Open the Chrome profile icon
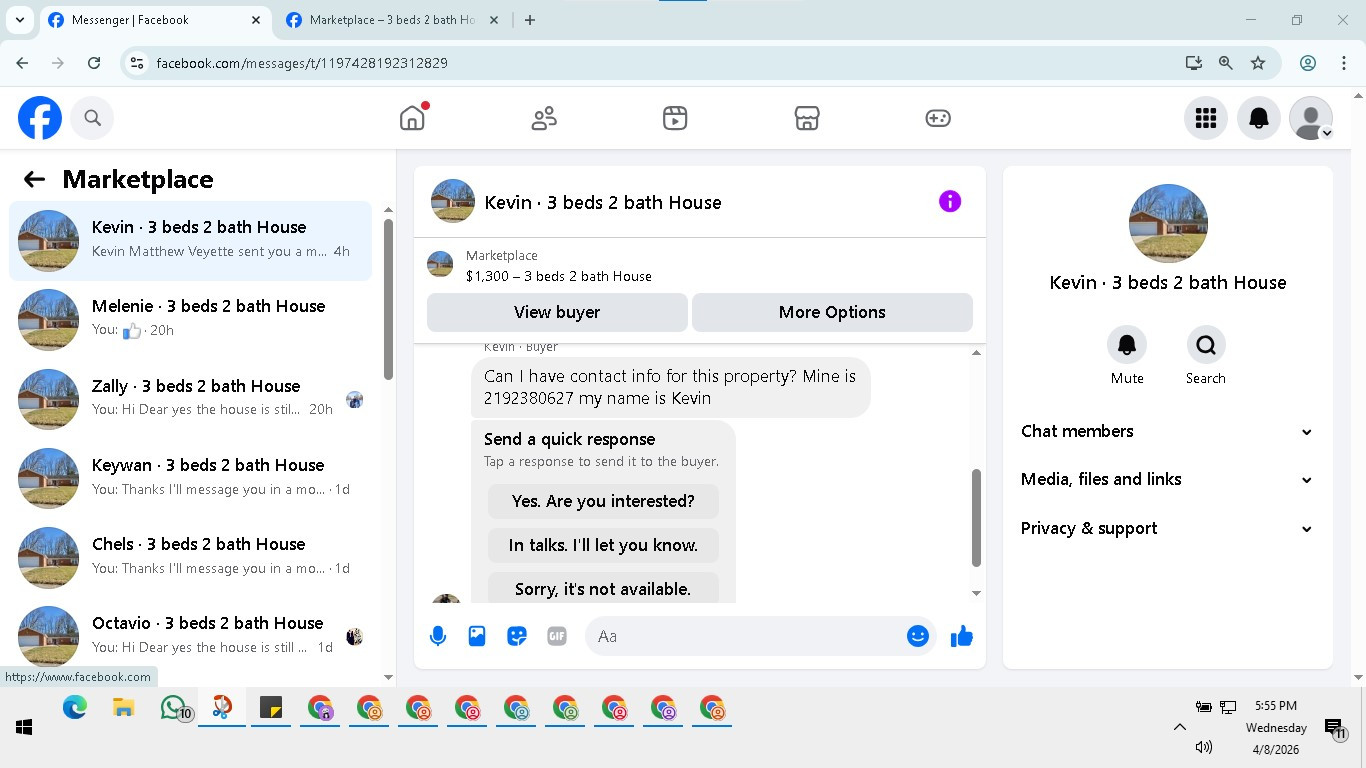Image resolution: width=1366 pixels, height=768 pixels. tap(1307, 63)
